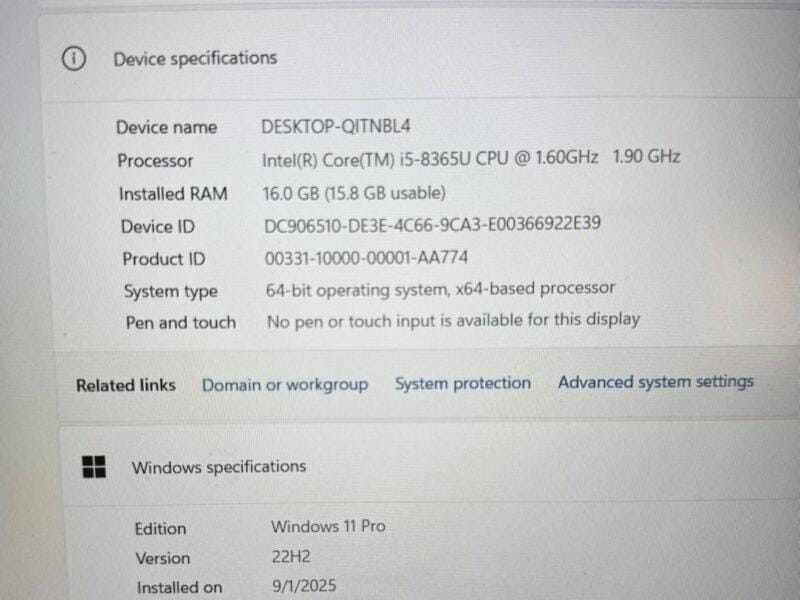Screen dimensions: 800x600
Task: Click the Windows specifications logo icon
Action: 94,467
